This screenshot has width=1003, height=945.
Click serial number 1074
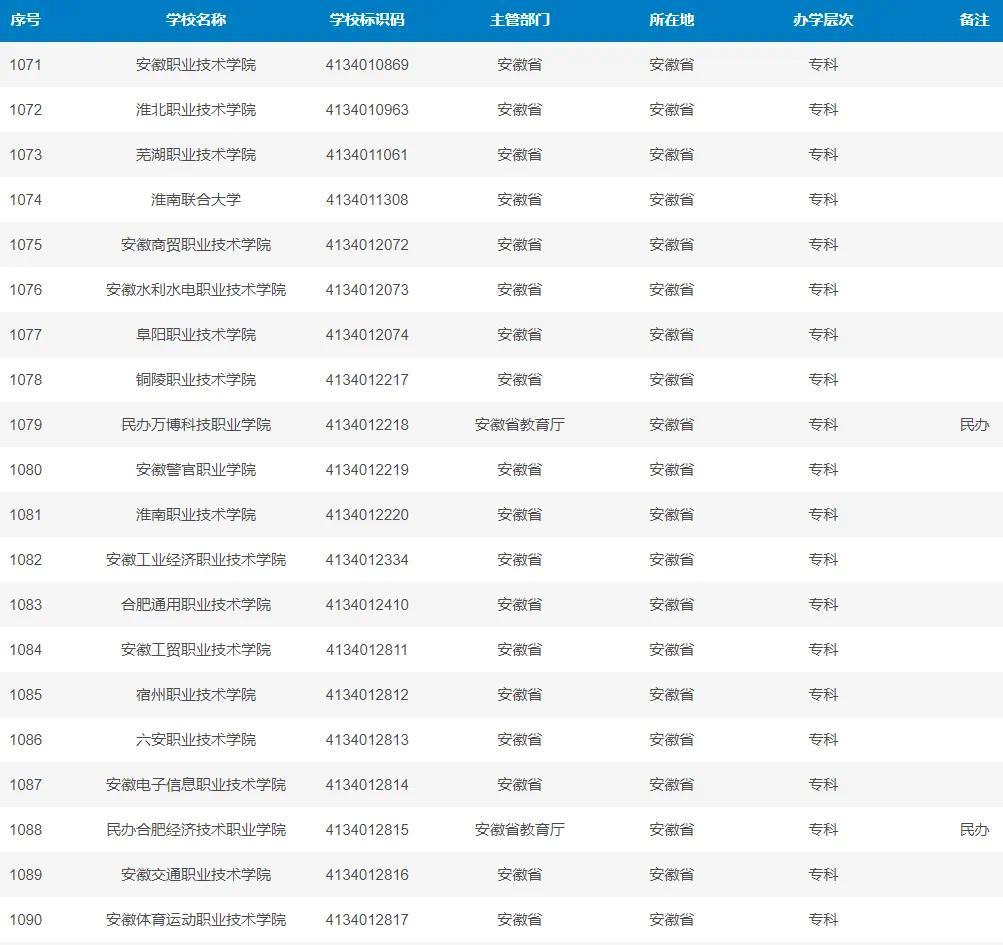pyautogui.click(x=26, y=200)
